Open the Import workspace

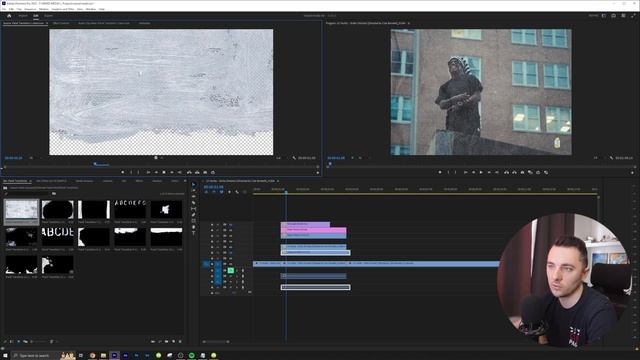coord(23,16)
